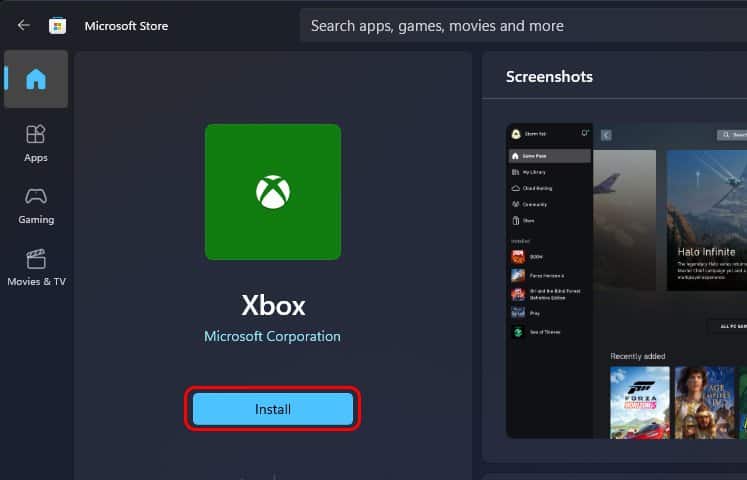This screenshot has height=480, width=747.
Task: Open the Apps section in sidebar
Action: tap(36, 144)
